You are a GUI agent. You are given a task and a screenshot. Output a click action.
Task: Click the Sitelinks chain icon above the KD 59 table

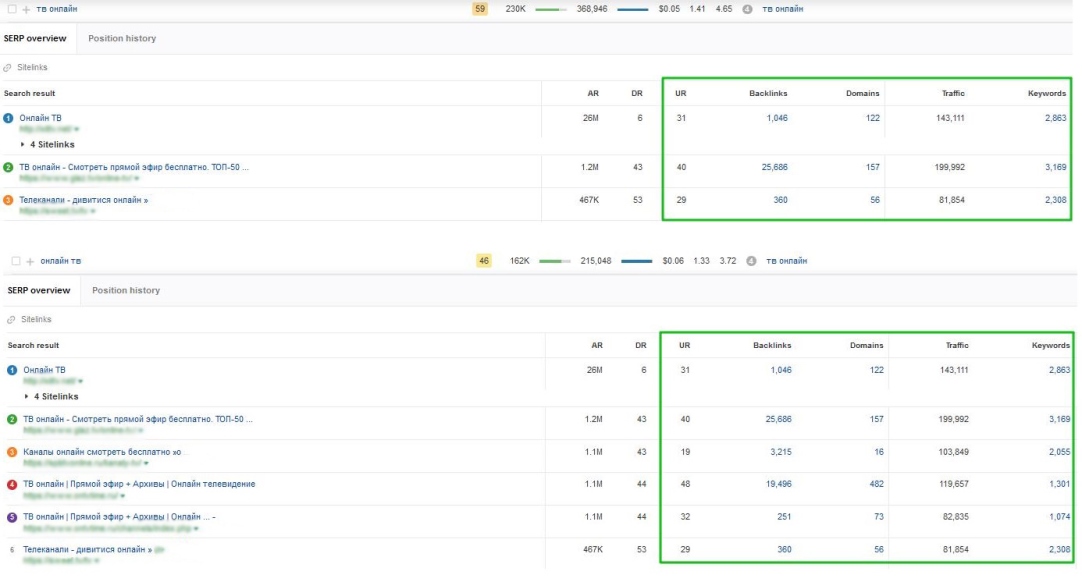point(8,68)
